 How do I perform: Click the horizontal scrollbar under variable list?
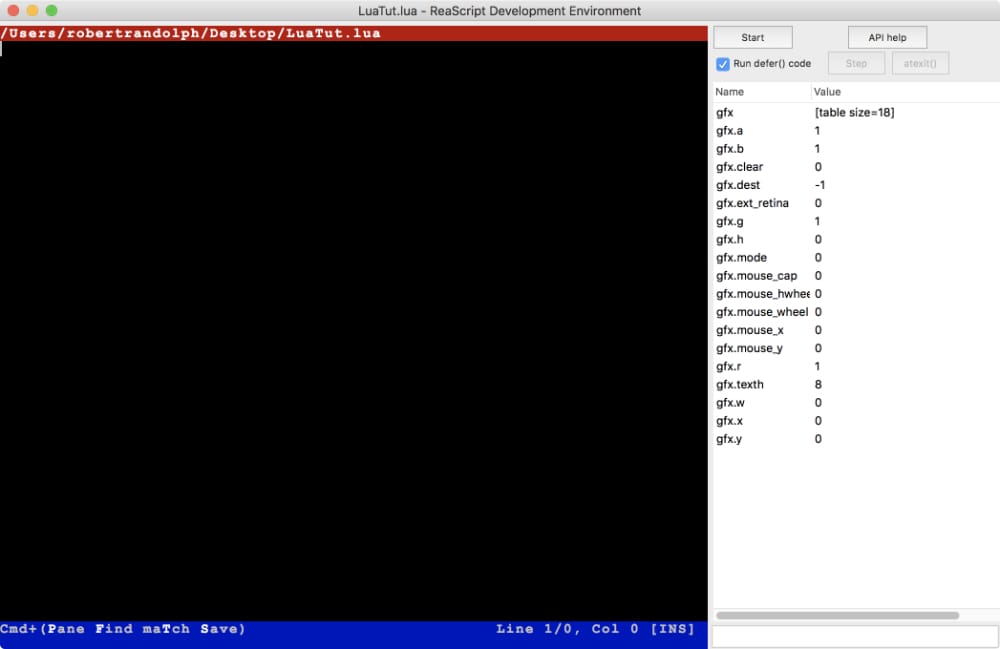(x=837, y=615)
